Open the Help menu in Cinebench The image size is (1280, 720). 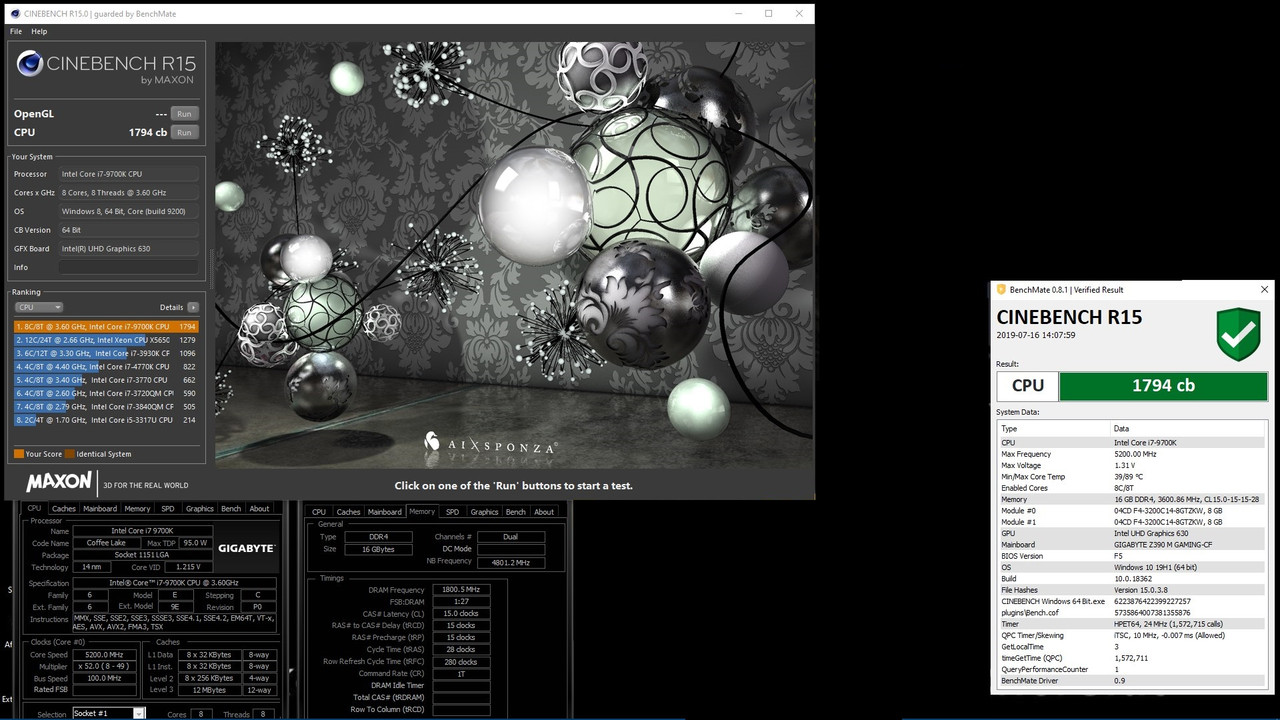point(39,32)
